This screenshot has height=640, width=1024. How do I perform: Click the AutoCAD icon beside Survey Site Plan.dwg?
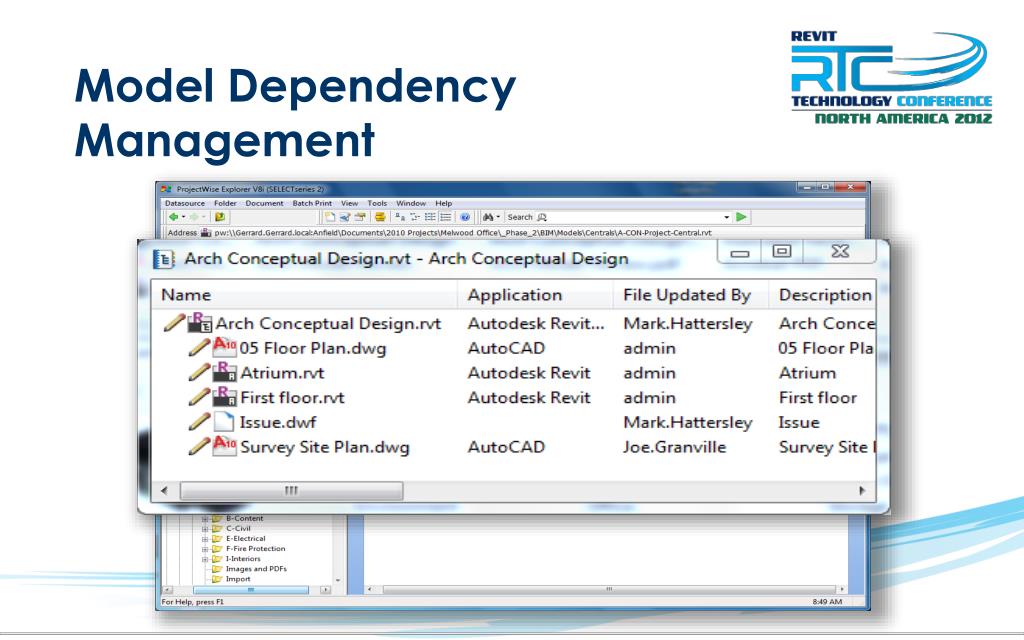click(x=225, y=446)
